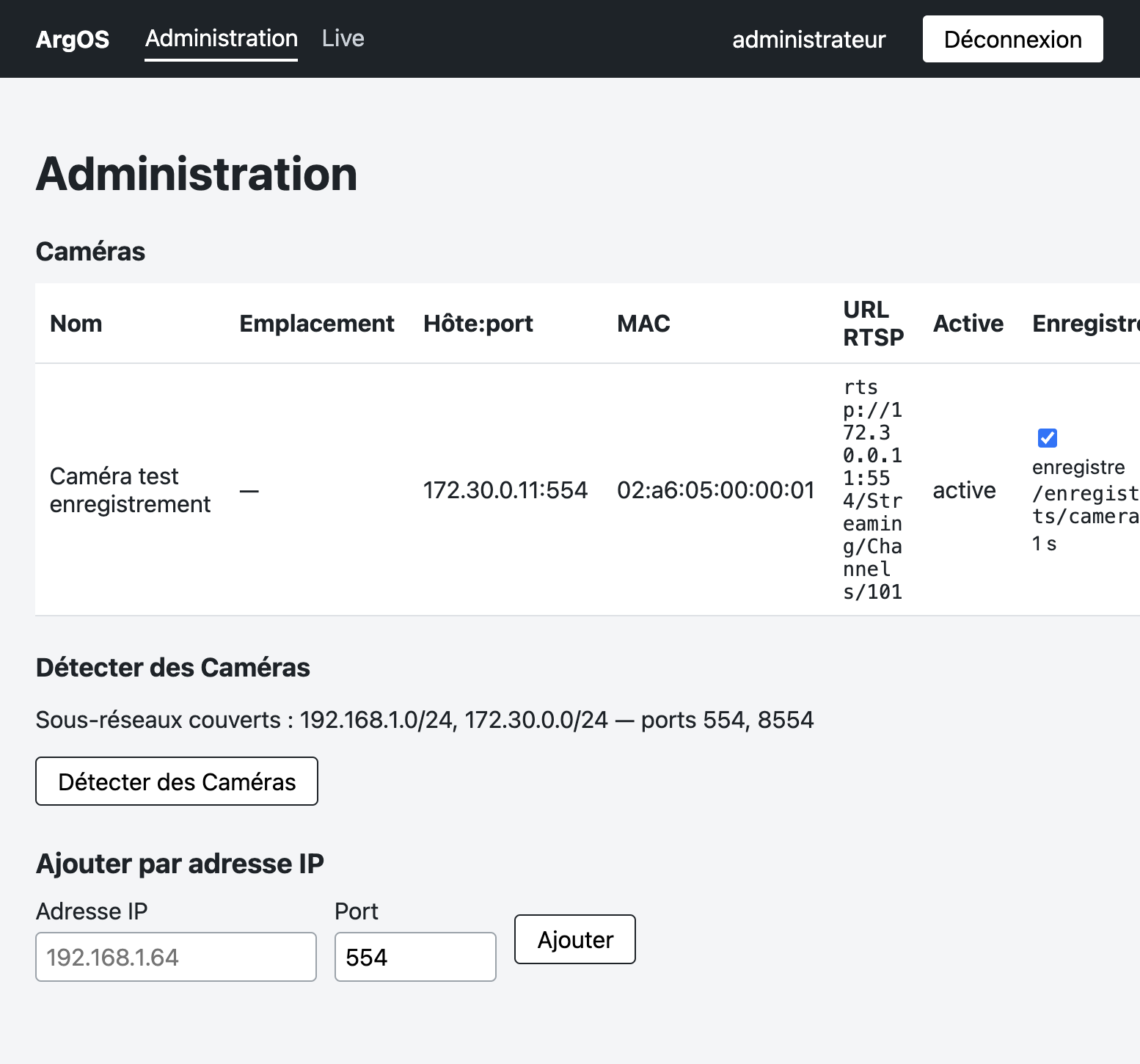Select the Caméra test enregistrement row name
Viewport: 1140px width, 1064px height.
130,490
